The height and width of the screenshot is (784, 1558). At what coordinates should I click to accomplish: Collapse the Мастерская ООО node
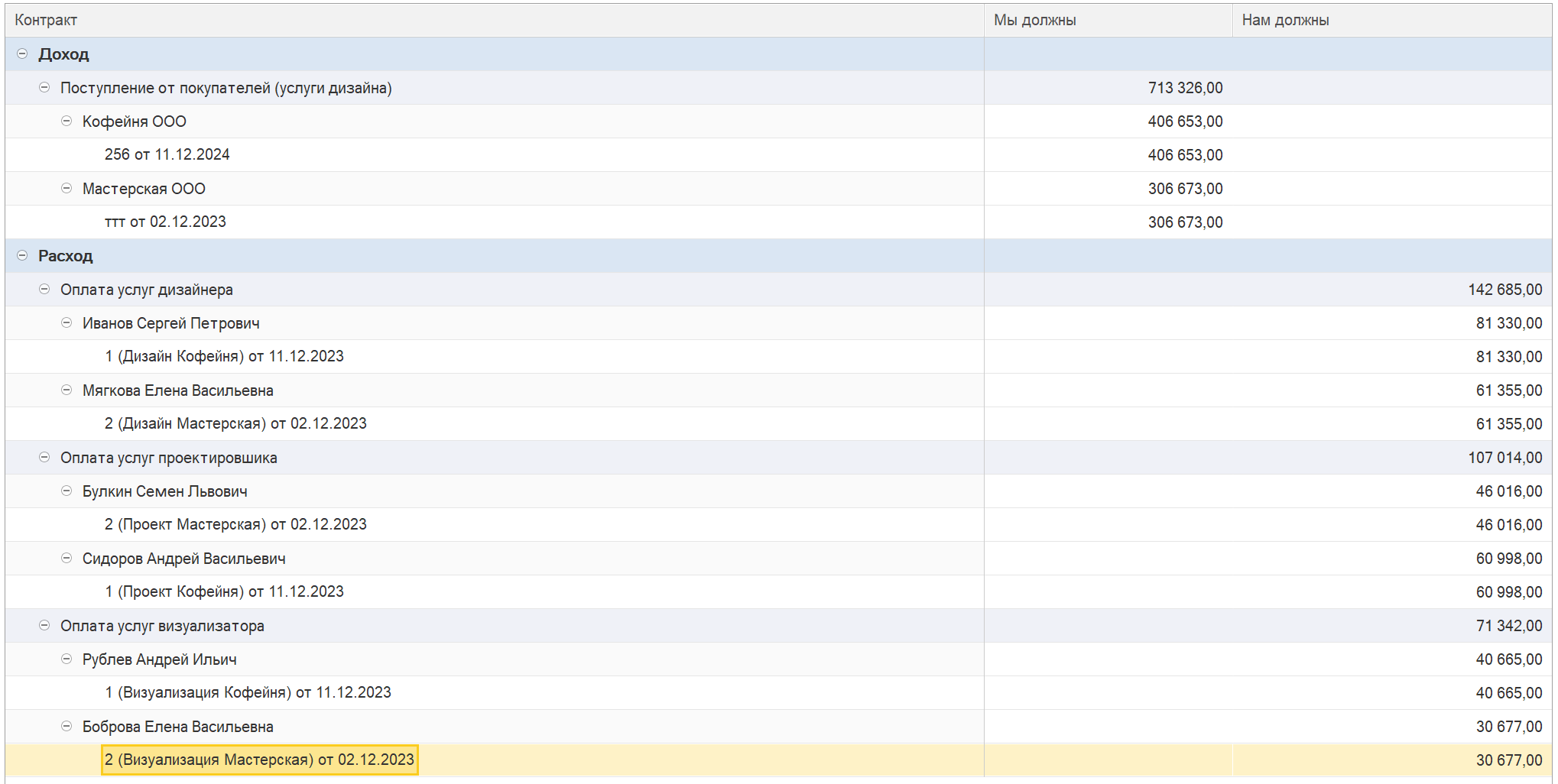(67, 188)
